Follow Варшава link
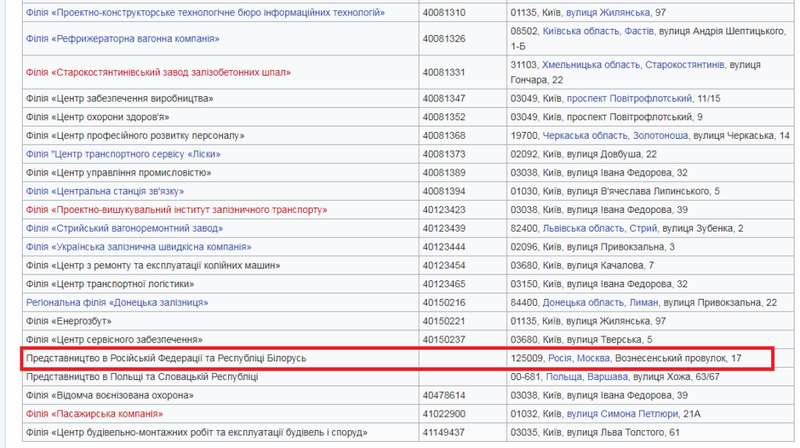Screen dimensions: 800x448 (x=607, y=377)
